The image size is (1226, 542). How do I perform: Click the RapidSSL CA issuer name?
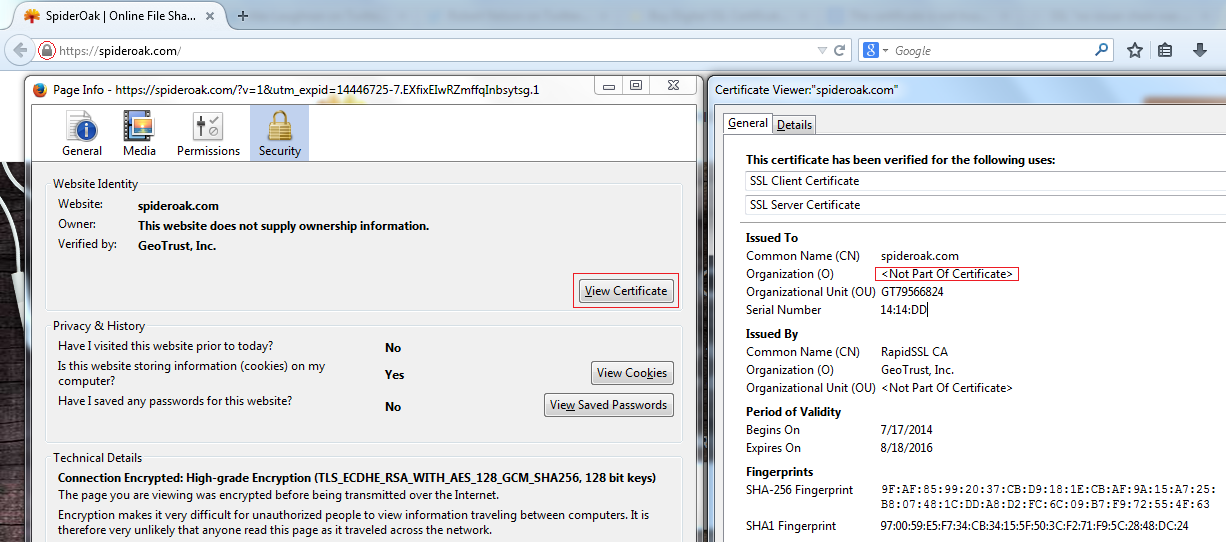point(914,352)
